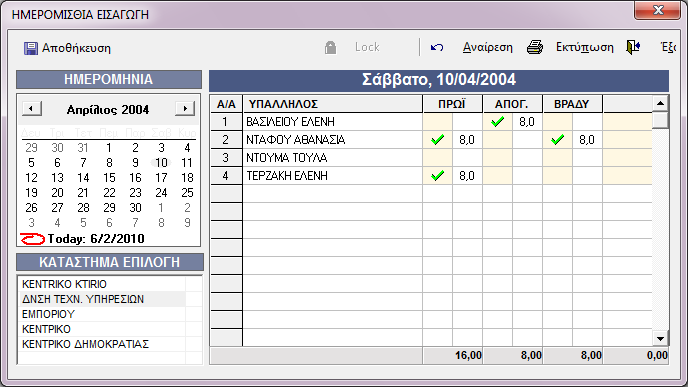The width and height of the screenshot is (688, 387).
Task: Select highlighted day 10 in calendar
Action: tap(161, 163)
